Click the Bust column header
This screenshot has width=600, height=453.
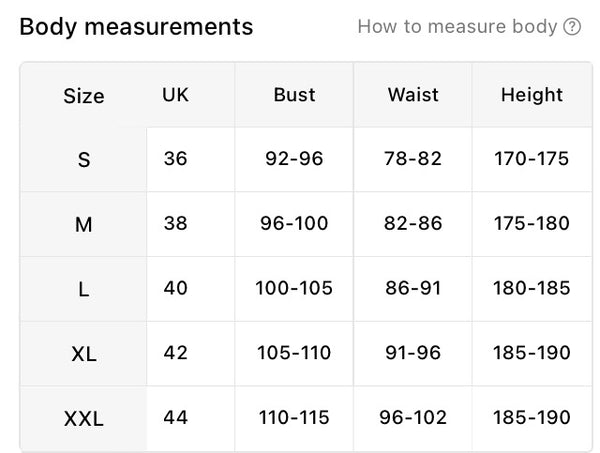coord(294,95)
